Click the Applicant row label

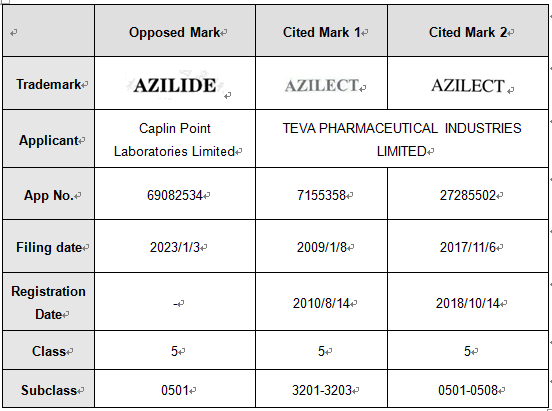[x=49, y=140]
